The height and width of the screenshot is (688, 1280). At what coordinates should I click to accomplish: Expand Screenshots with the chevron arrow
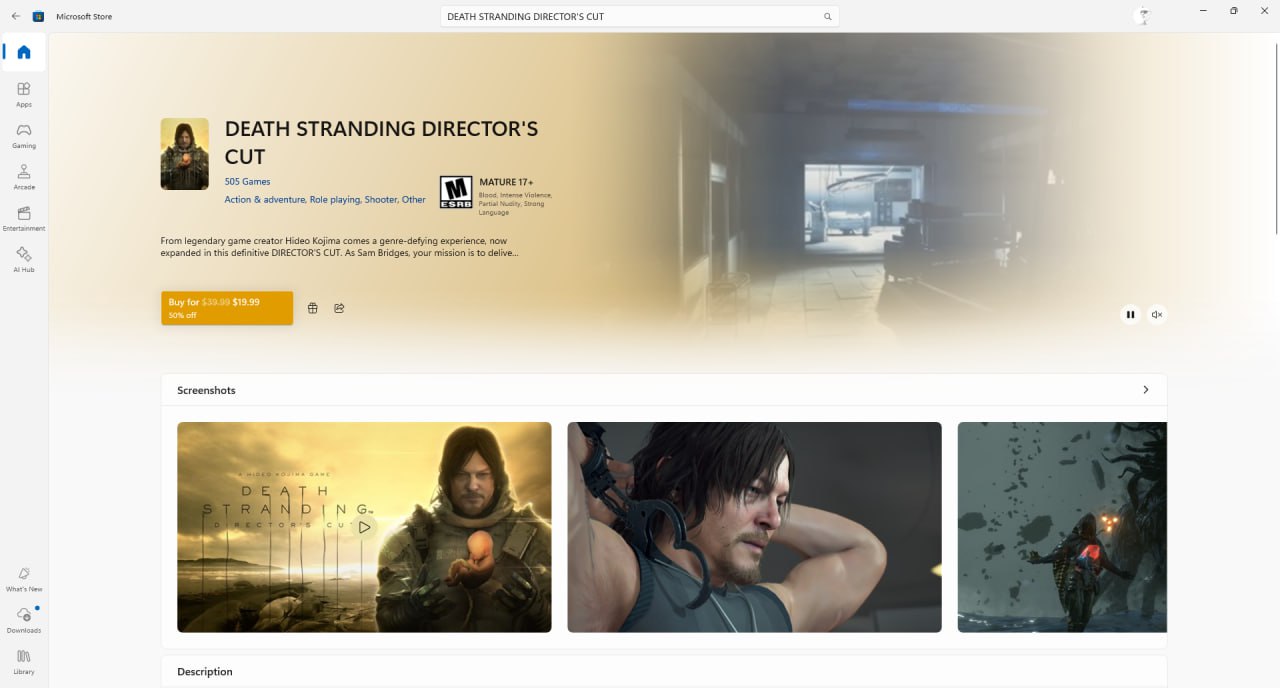pyautogui.click(x=1146, y=390)
